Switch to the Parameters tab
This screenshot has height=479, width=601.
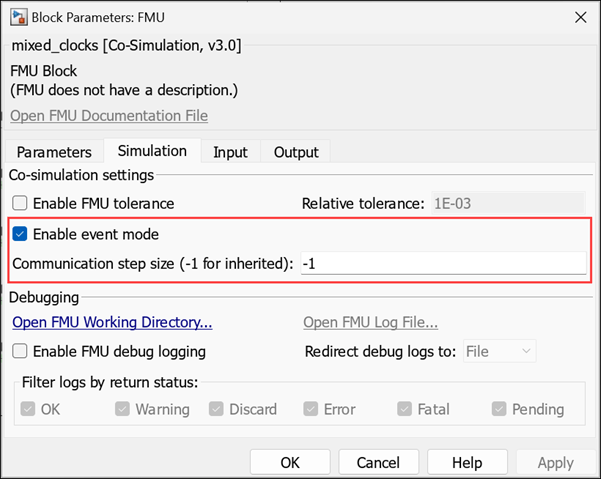coord(54,152)
